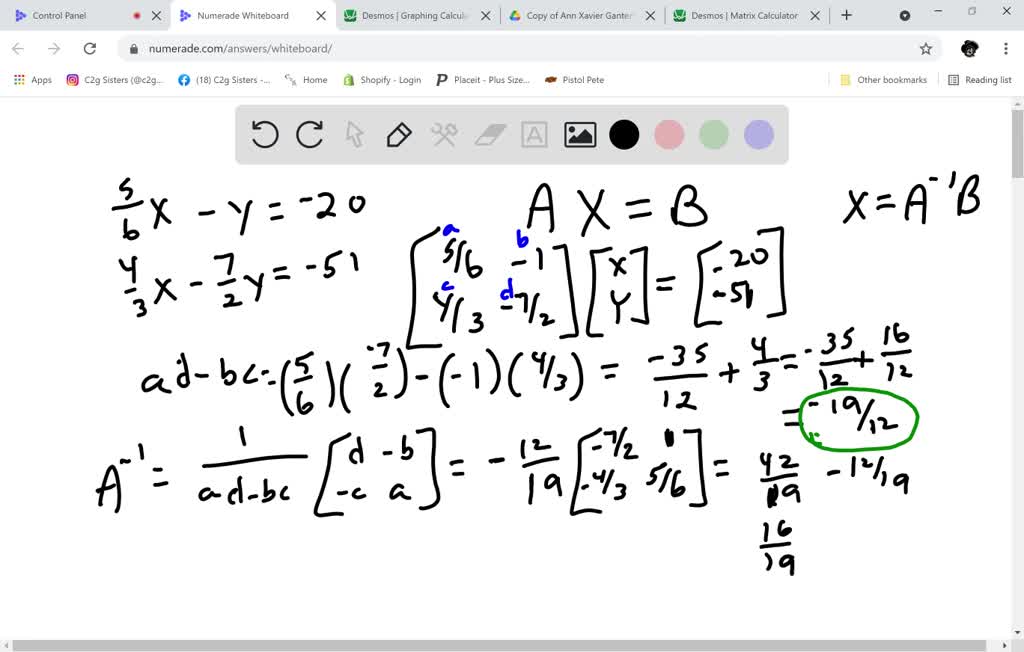The height and width of the screenshot is (652, 1024).
Task: Toggle the bookmark star for this page
Action: [925, 48]
